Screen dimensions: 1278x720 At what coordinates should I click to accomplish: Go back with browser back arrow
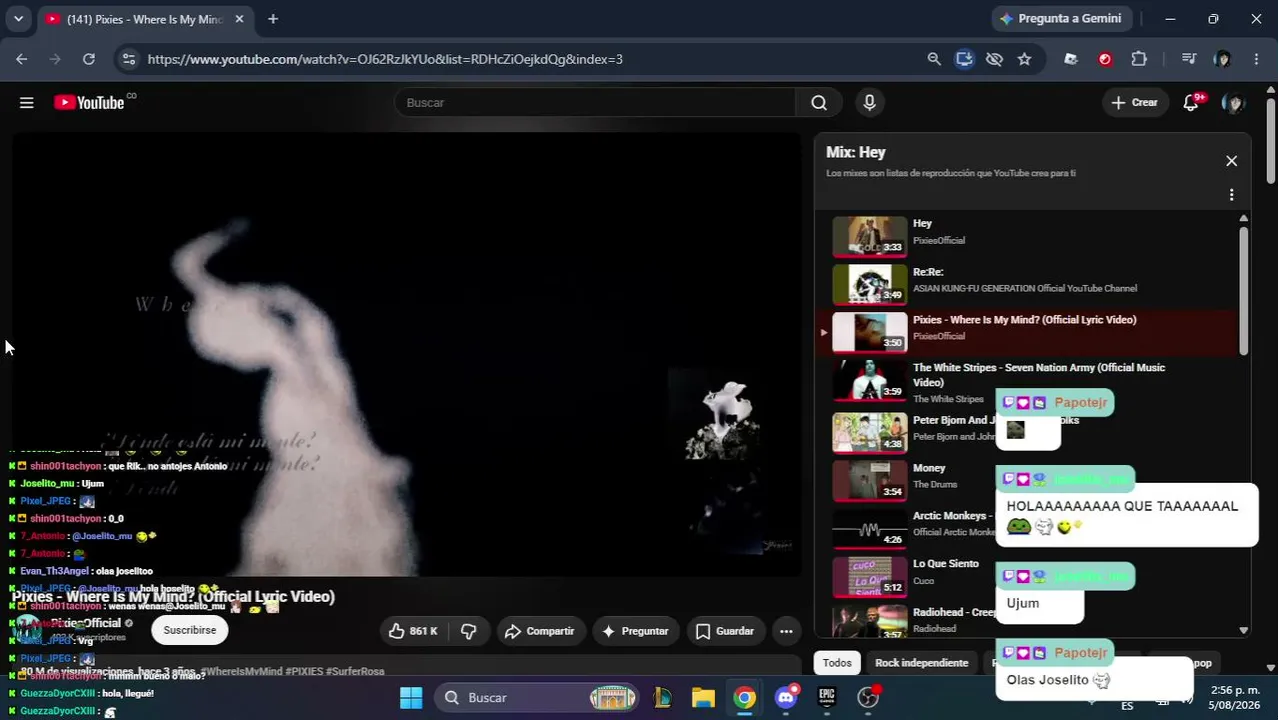[22, 59]
